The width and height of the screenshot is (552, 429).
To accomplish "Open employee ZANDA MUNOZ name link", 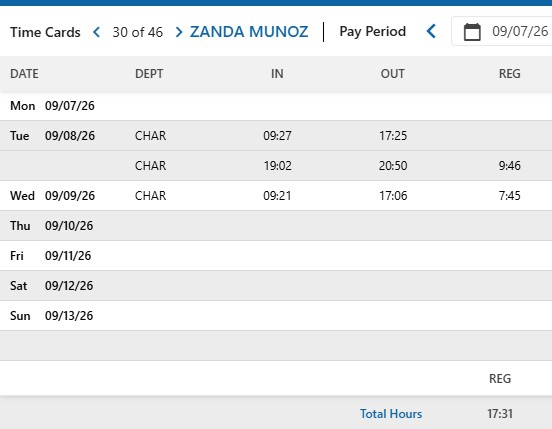I will tap(249, 32).
